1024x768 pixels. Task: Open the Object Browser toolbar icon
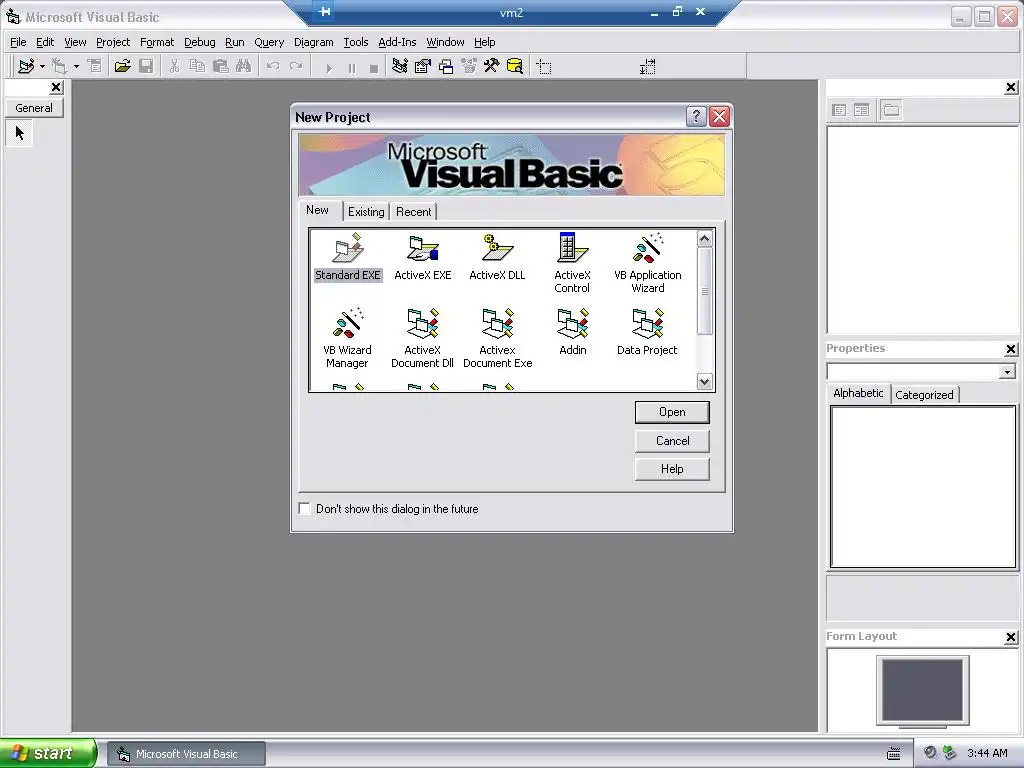[x=469, y=66]
